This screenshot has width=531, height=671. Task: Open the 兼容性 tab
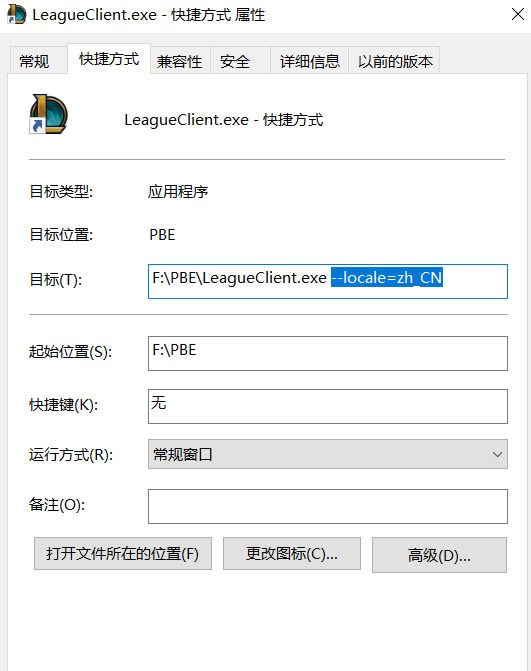[x=180, y=61]
